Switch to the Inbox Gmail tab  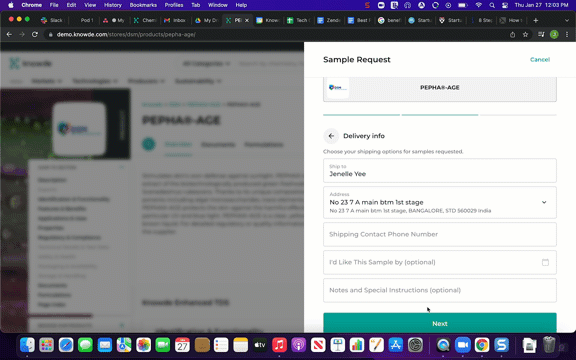(175, 20)
